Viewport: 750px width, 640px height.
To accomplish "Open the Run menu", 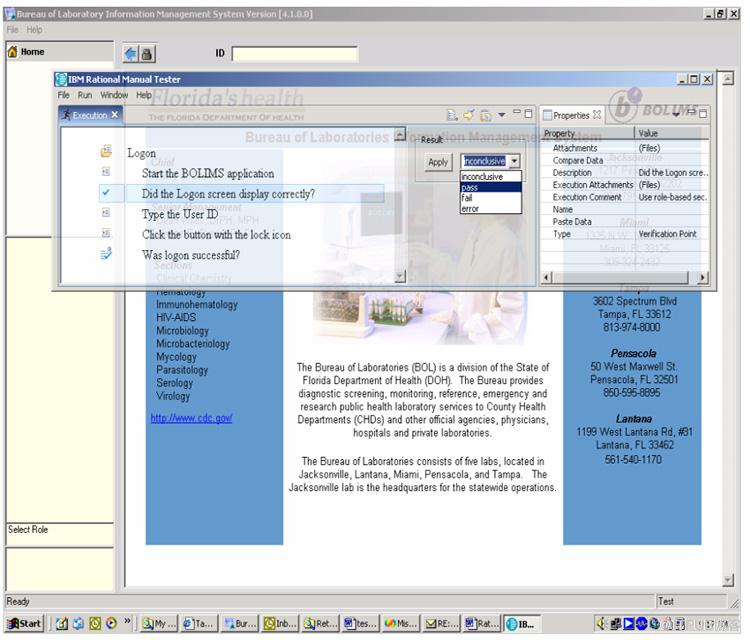I will coord(85,95).
